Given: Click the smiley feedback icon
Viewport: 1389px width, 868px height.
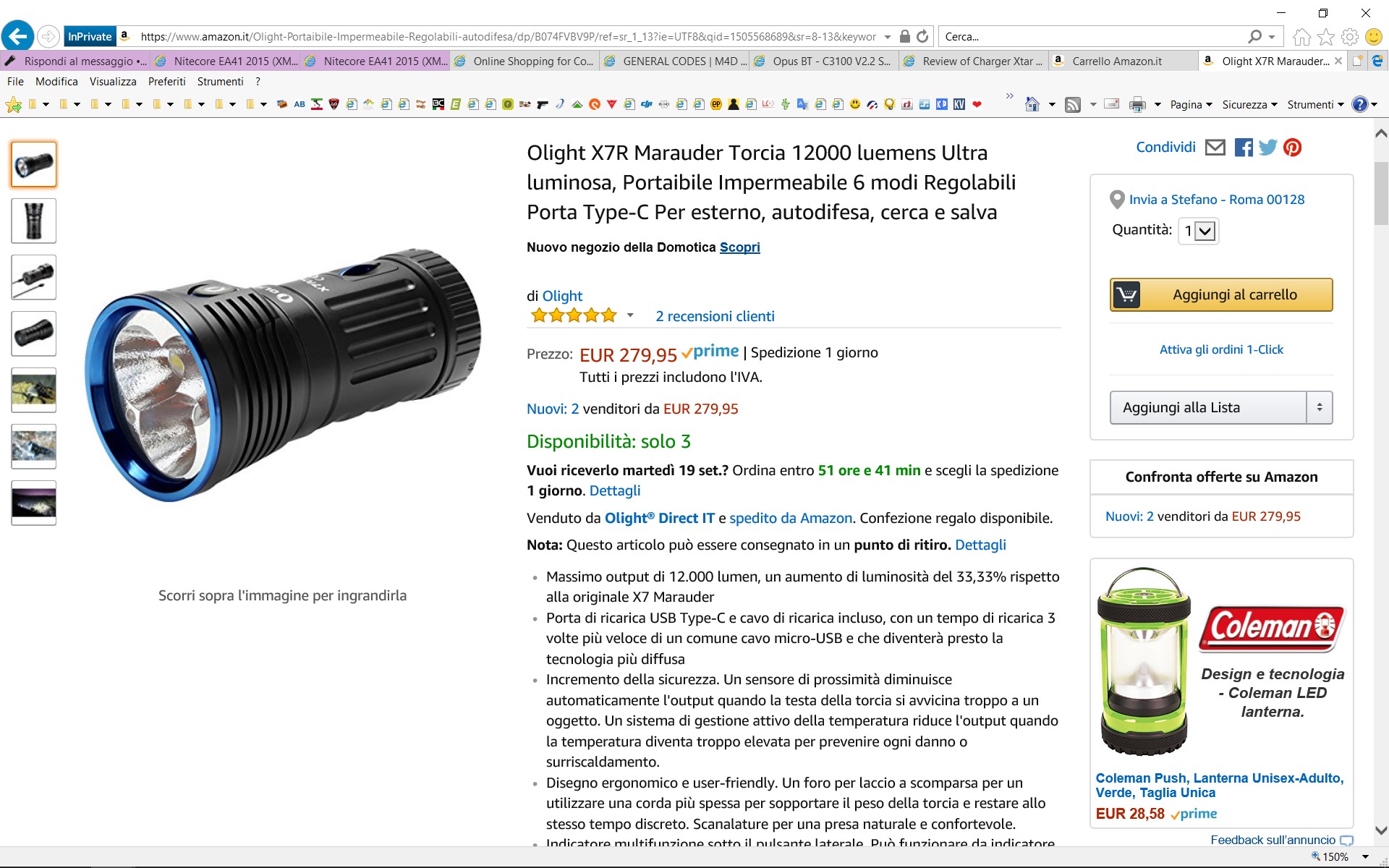Looking at the screenshot, I should pyautogui.click(x=1373, y=36).
